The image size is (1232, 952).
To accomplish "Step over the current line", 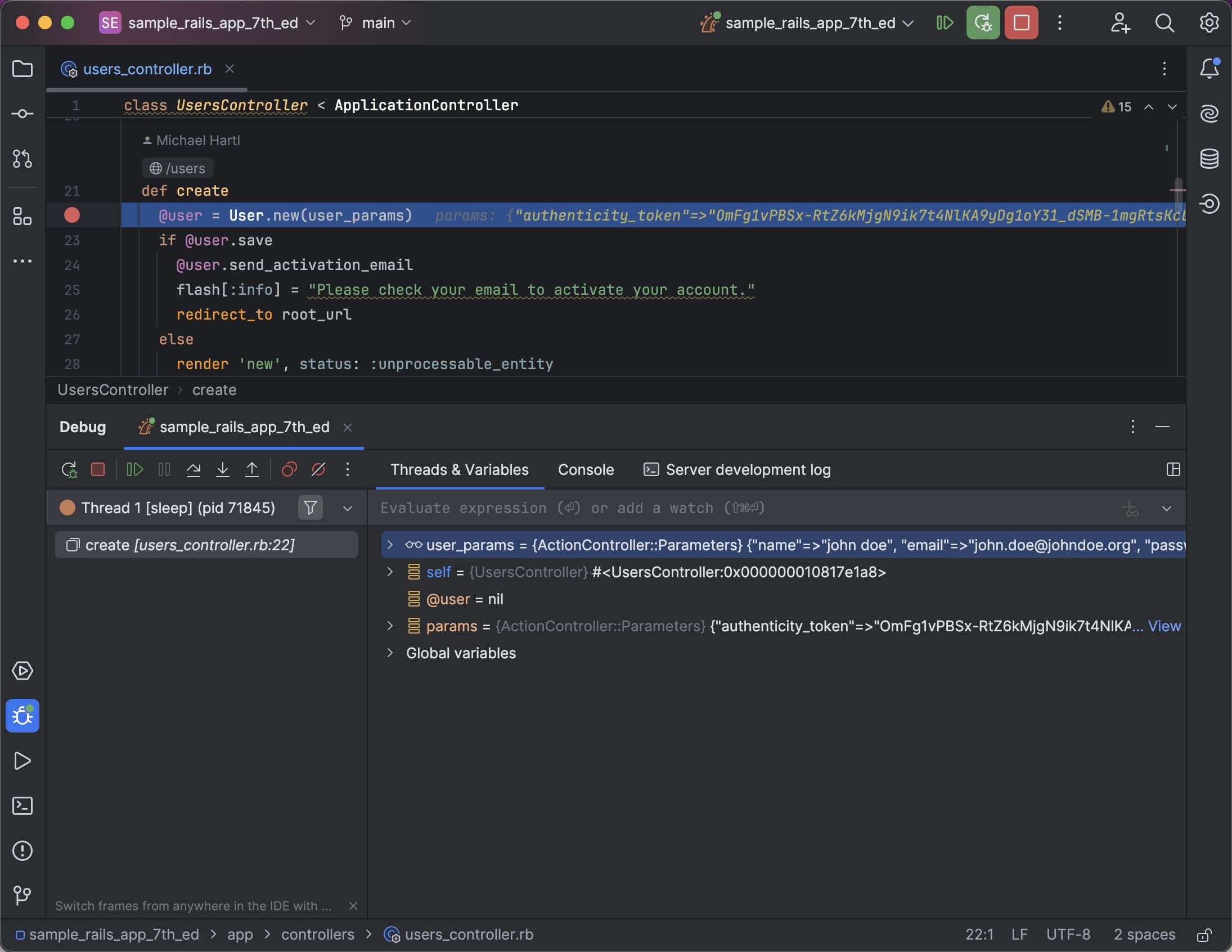I will coord(194,469).
